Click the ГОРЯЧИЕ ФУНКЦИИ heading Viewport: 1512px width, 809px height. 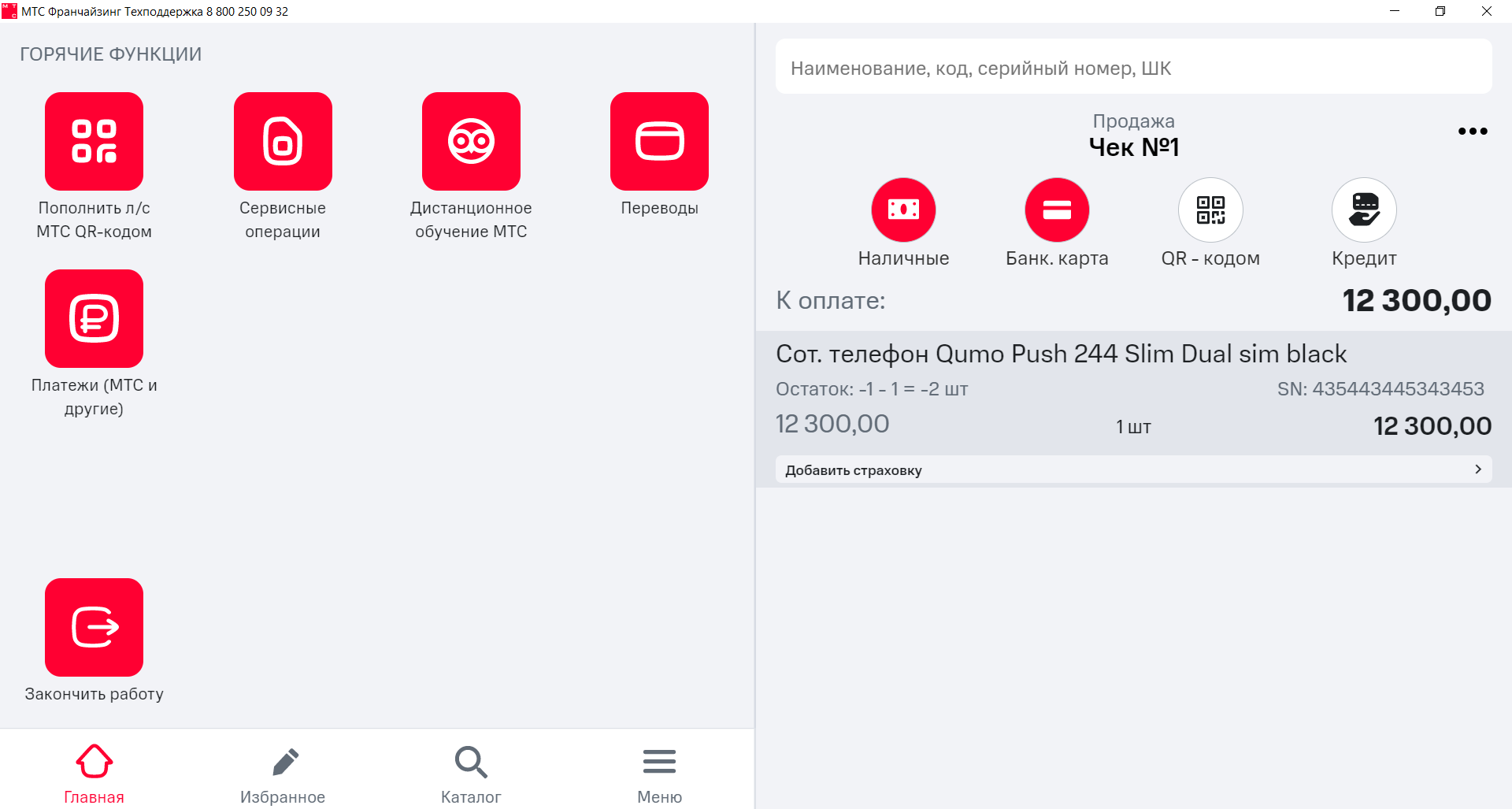(x=111, y=54)
